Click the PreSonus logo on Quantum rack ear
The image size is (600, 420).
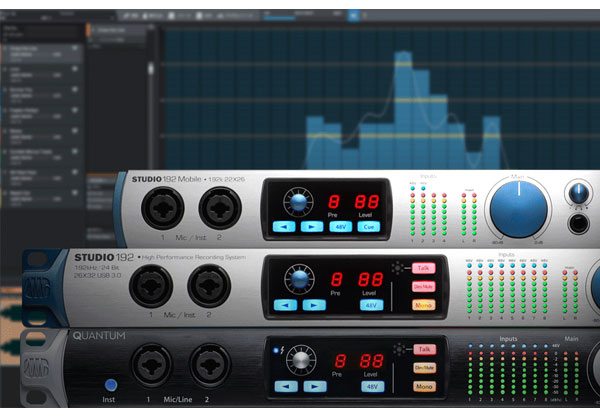point(36,368)
